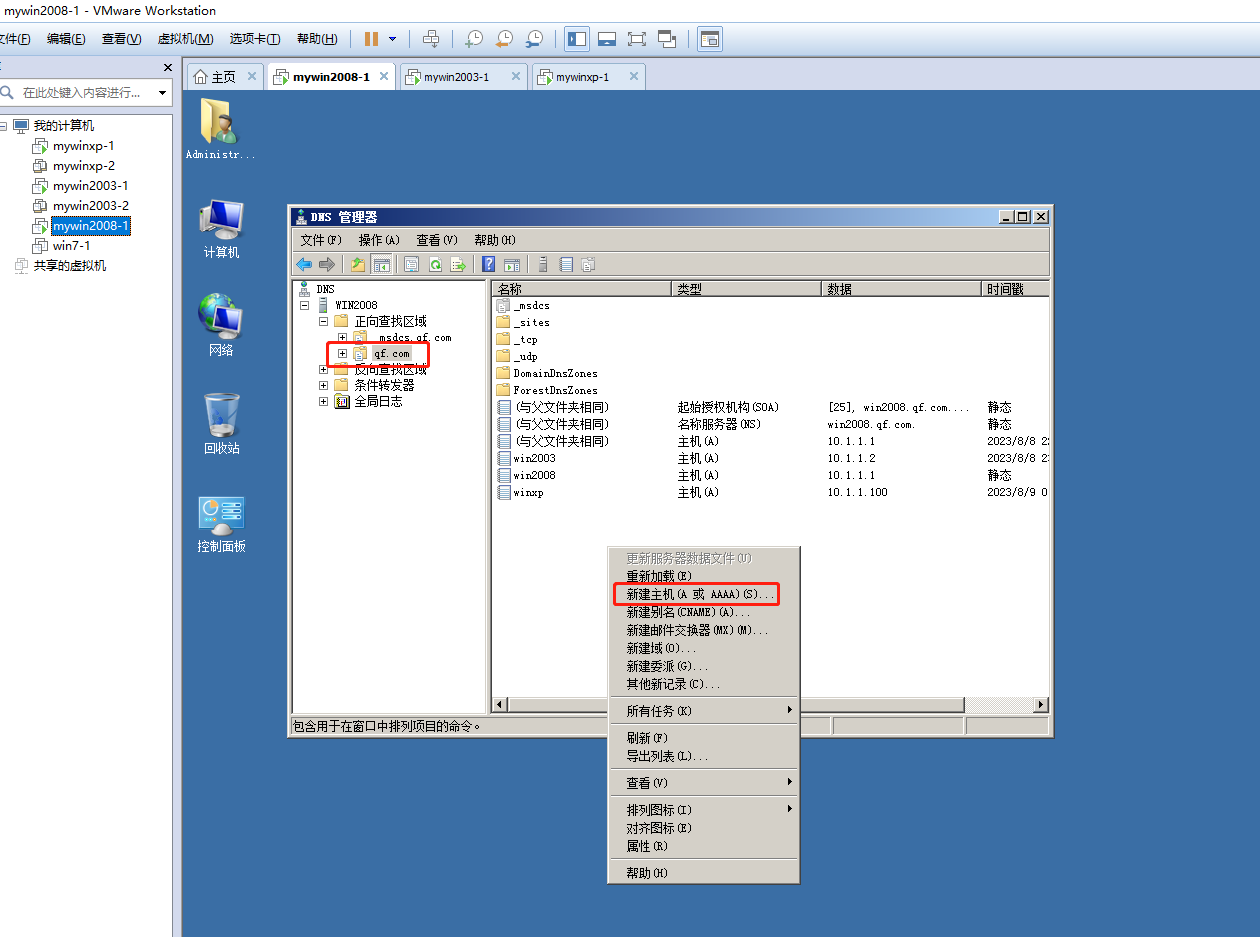Select winxp host record row

pos(770,492)
